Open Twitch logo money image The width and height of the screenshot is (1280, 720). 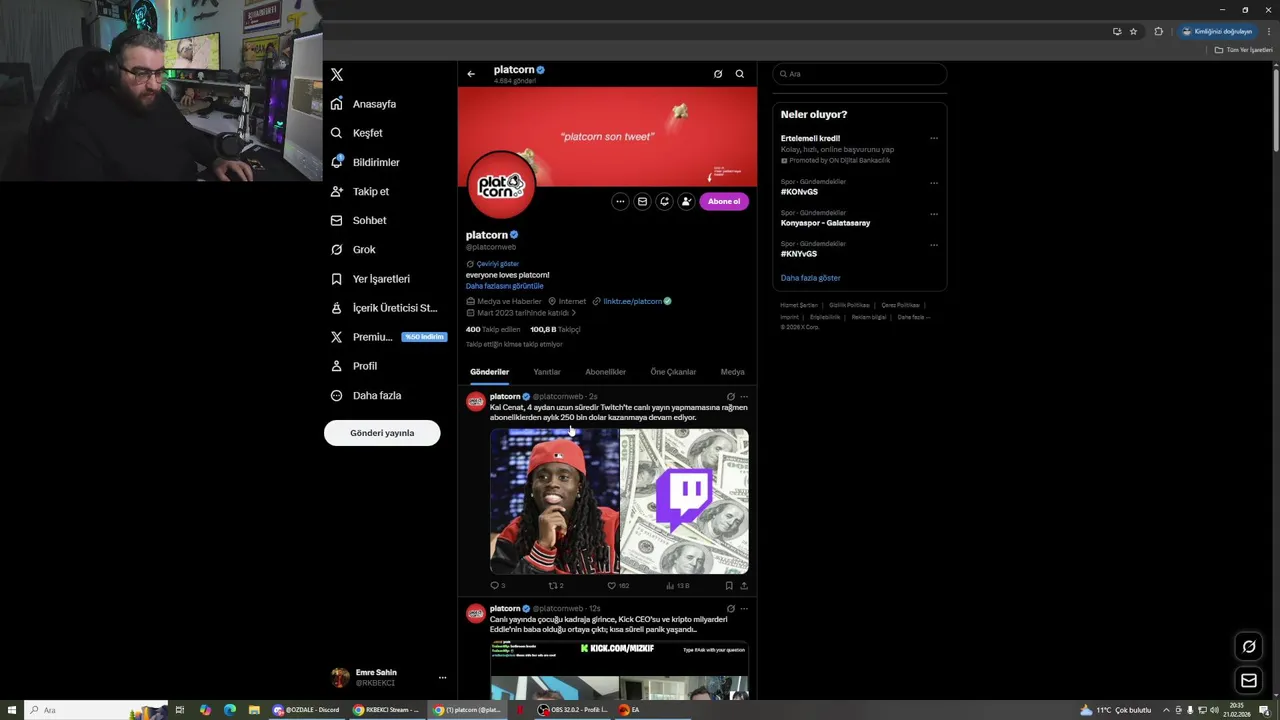click(684, 501)
